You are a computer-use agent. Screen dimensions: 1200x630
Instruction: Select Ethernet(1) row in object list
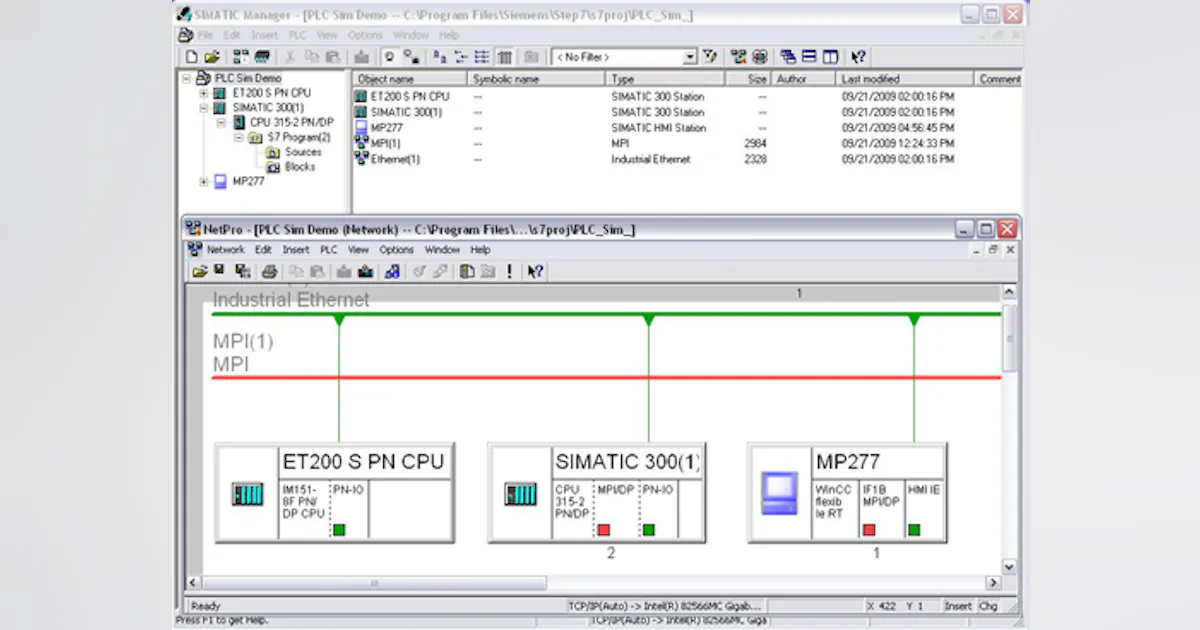click(x=688, y=159)
